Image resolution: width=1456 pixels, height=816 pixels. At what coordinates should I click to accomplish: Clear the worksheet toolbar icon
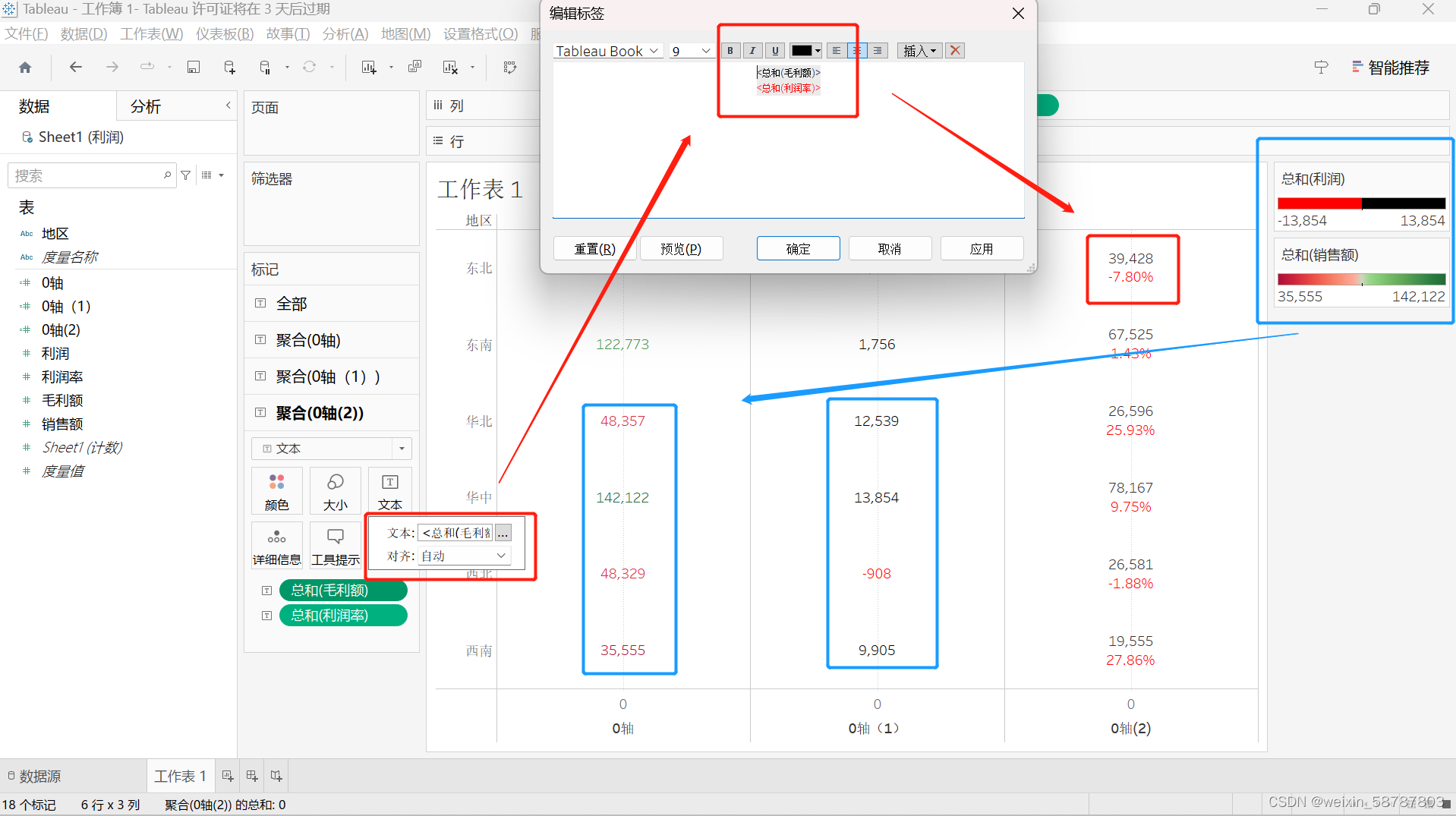[x=450, y=68]
